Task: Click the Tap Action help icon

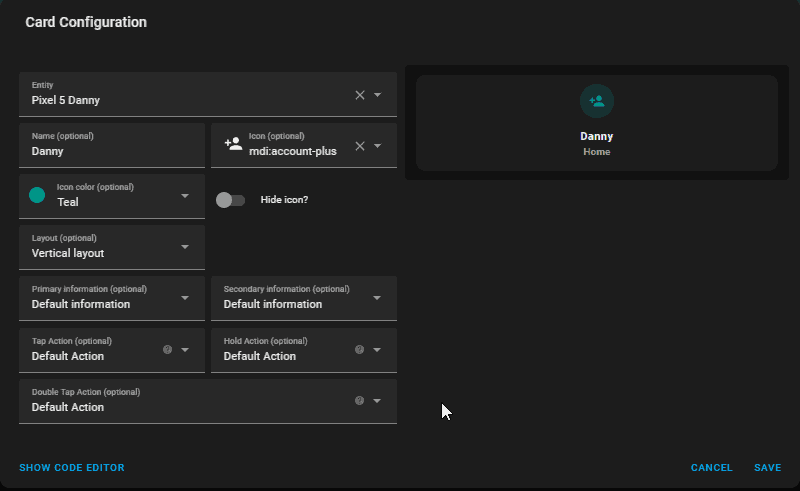Action: [167, 350]
